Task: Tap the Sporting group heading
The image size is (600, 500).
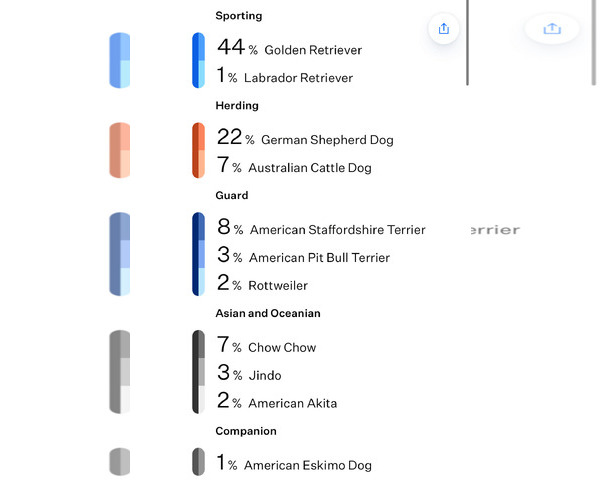Action: (239, 16)
